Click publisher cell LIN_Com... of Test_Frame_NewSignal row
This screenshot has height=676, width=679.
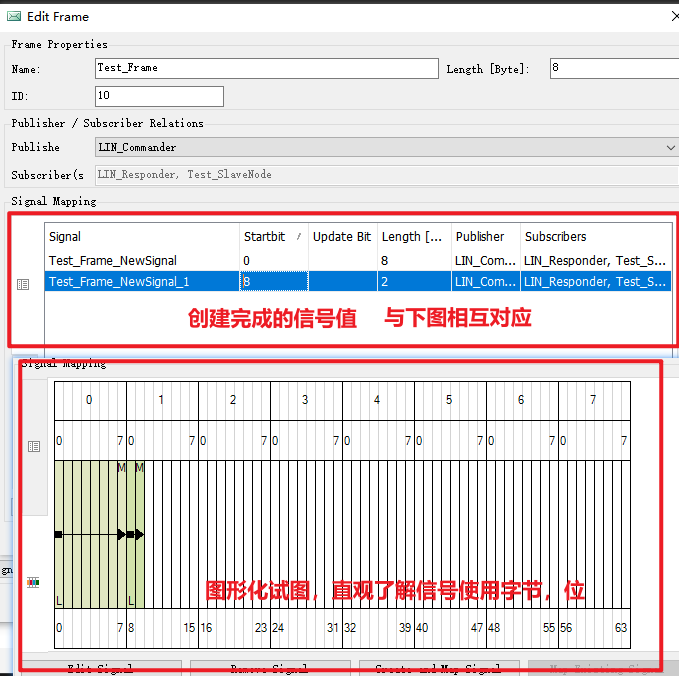[485, 261]
